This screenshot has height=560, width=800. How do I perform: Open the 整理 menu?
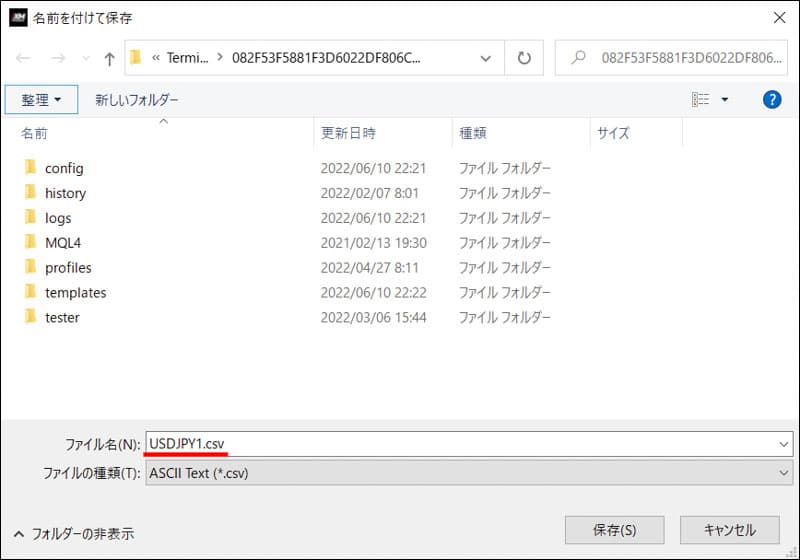[41, 100]
